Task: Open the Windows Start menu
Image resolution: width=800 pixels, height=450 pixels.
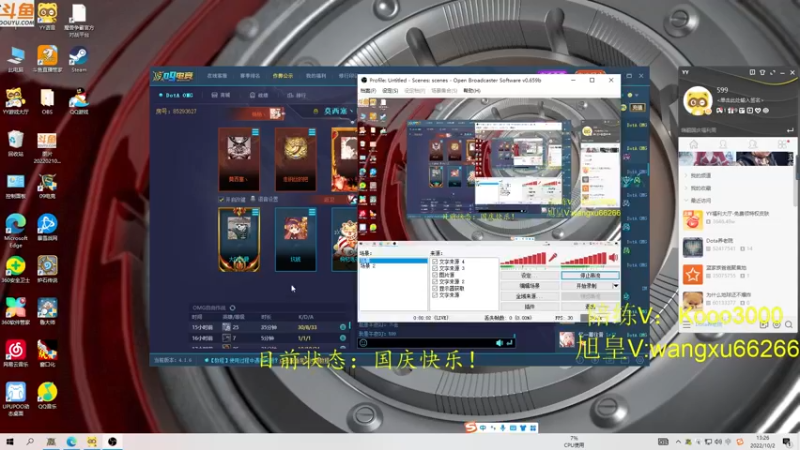Action: pyautogui.click(x=10, y=442)
